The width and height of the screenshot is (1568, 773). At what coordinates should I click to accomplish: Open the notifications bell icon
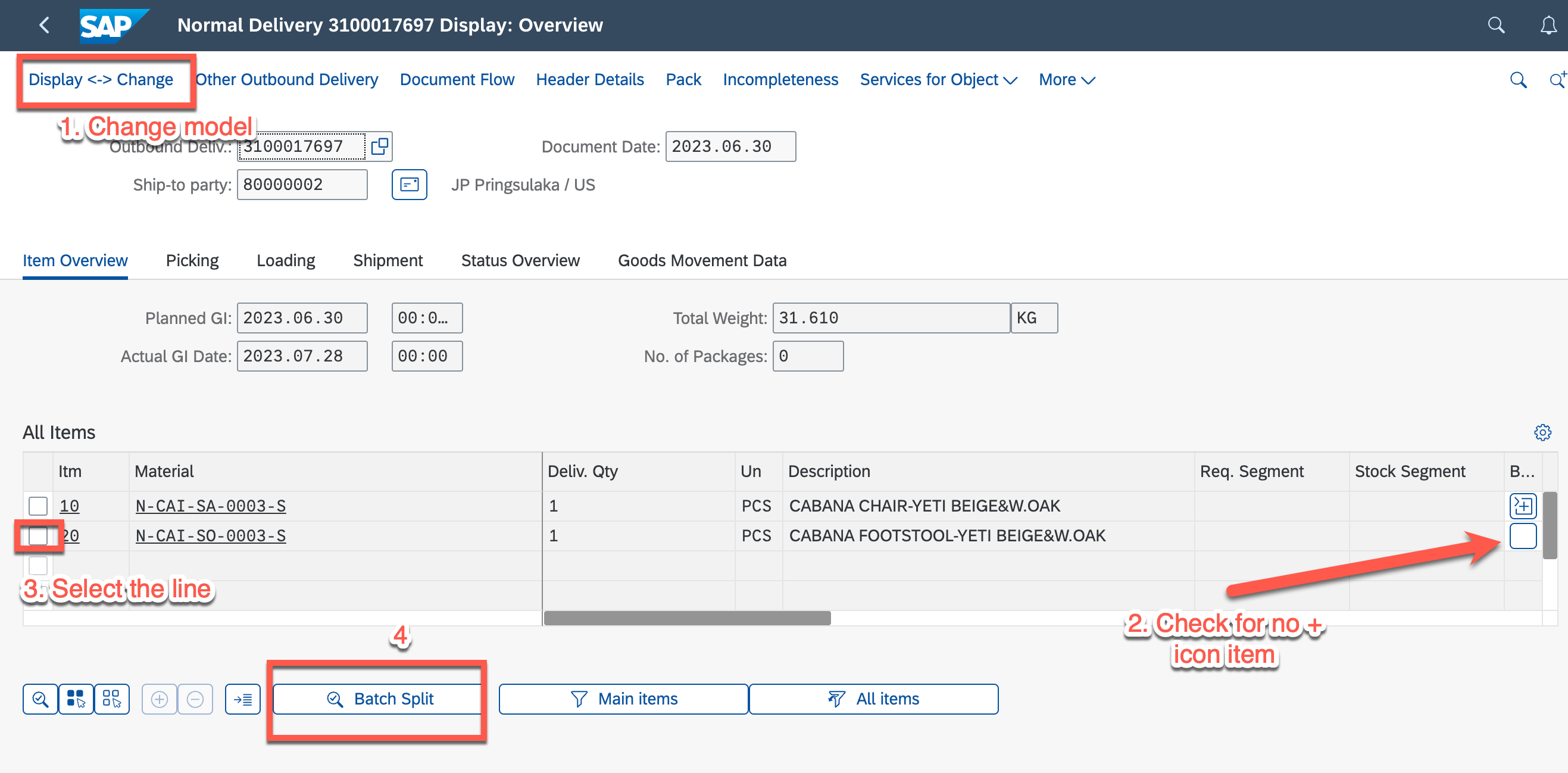click(x=1548, y=25)
